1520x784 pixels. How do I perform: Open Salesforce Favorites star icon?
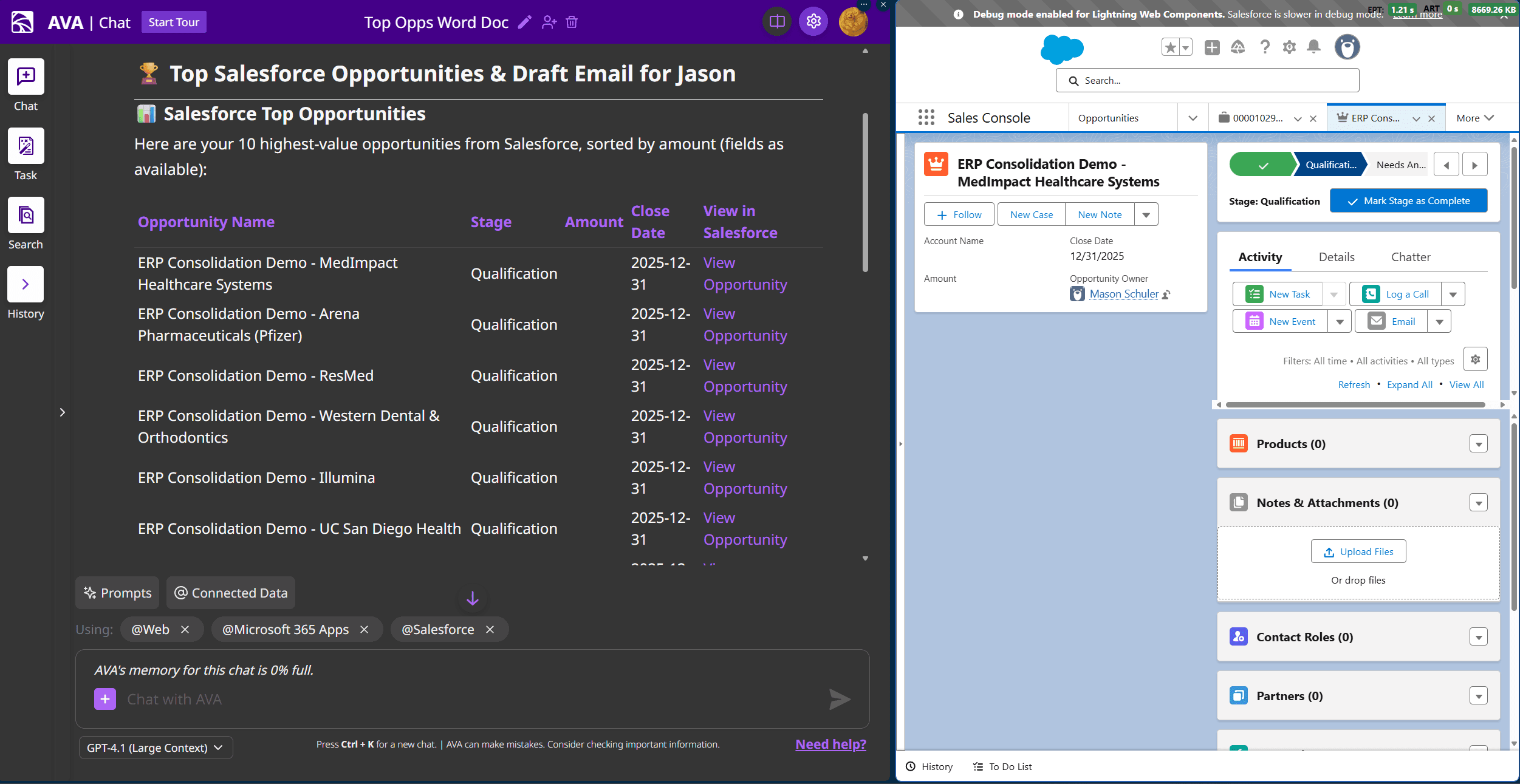[1170, 47]
